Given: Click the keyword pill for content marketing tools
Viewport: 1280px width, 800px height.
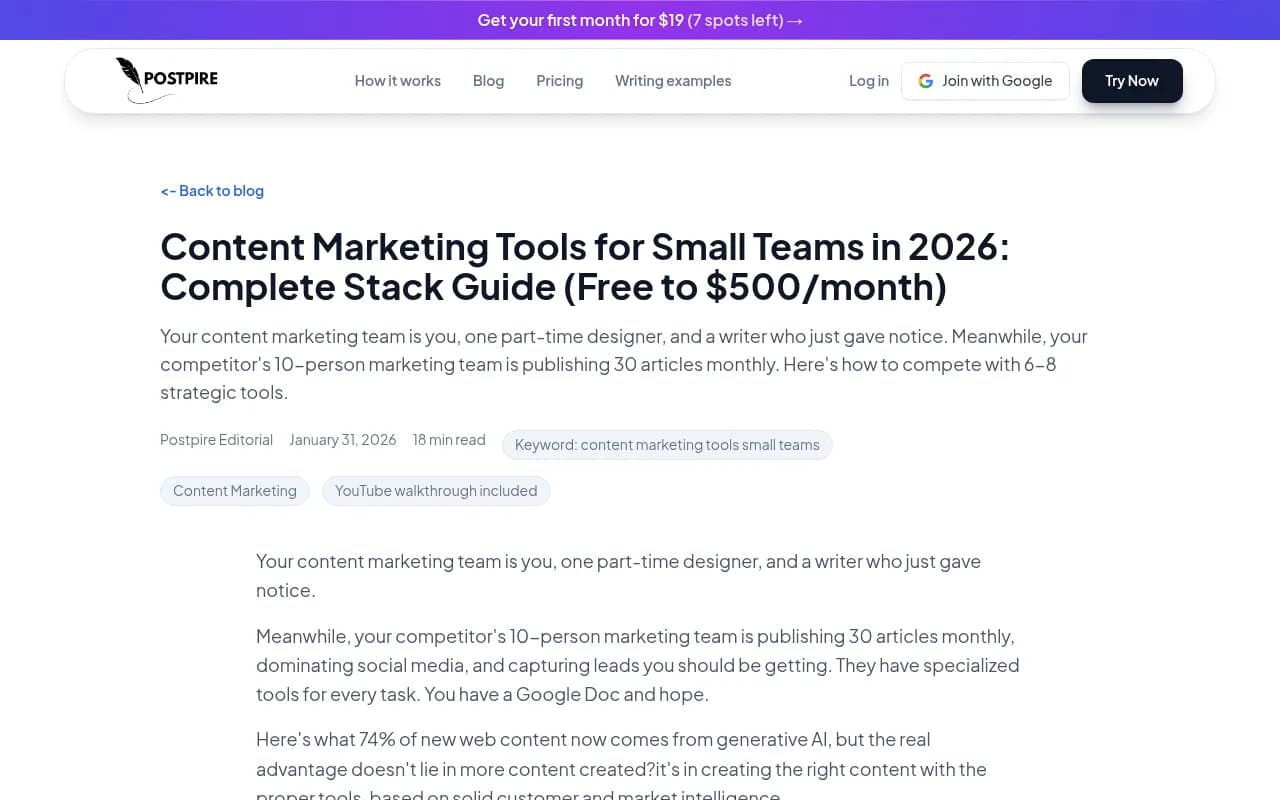Looking at the screenshot, I should tap(666, 445).
